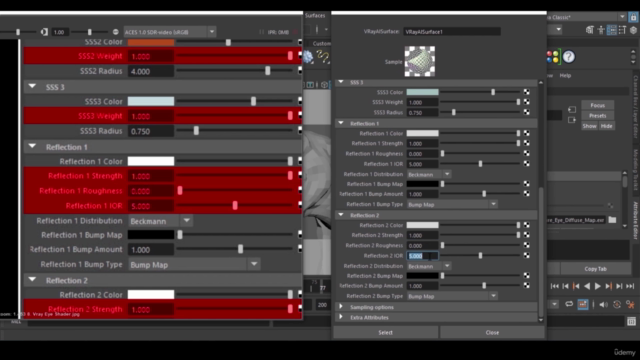Click the SSS3 Color swatch in VRayAlSurface panel
The width and height of the screenshot is (640, 360).
[422, 92]
